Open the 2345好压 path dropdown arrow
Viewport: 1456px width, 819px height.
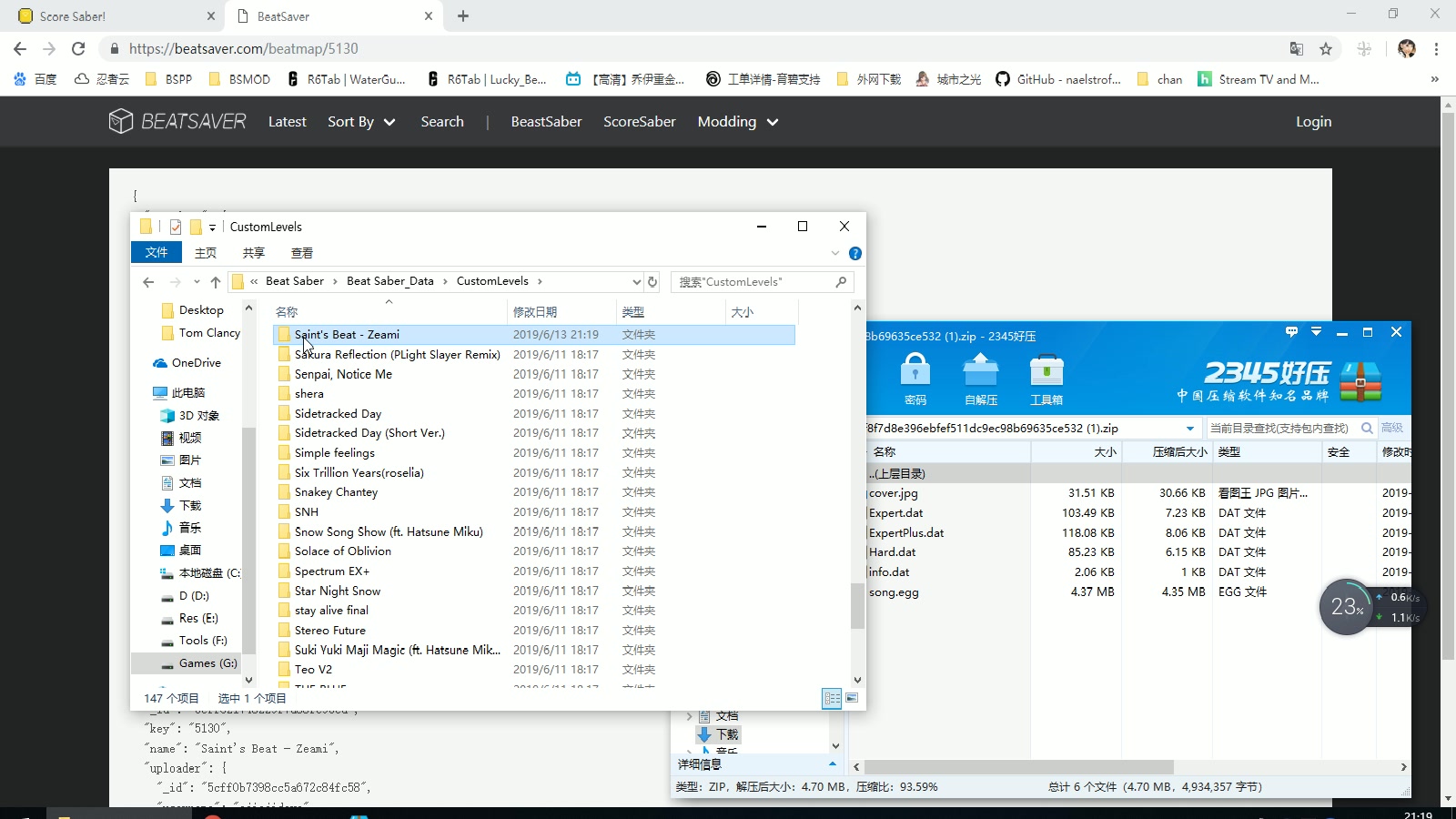coord(1189,428)
